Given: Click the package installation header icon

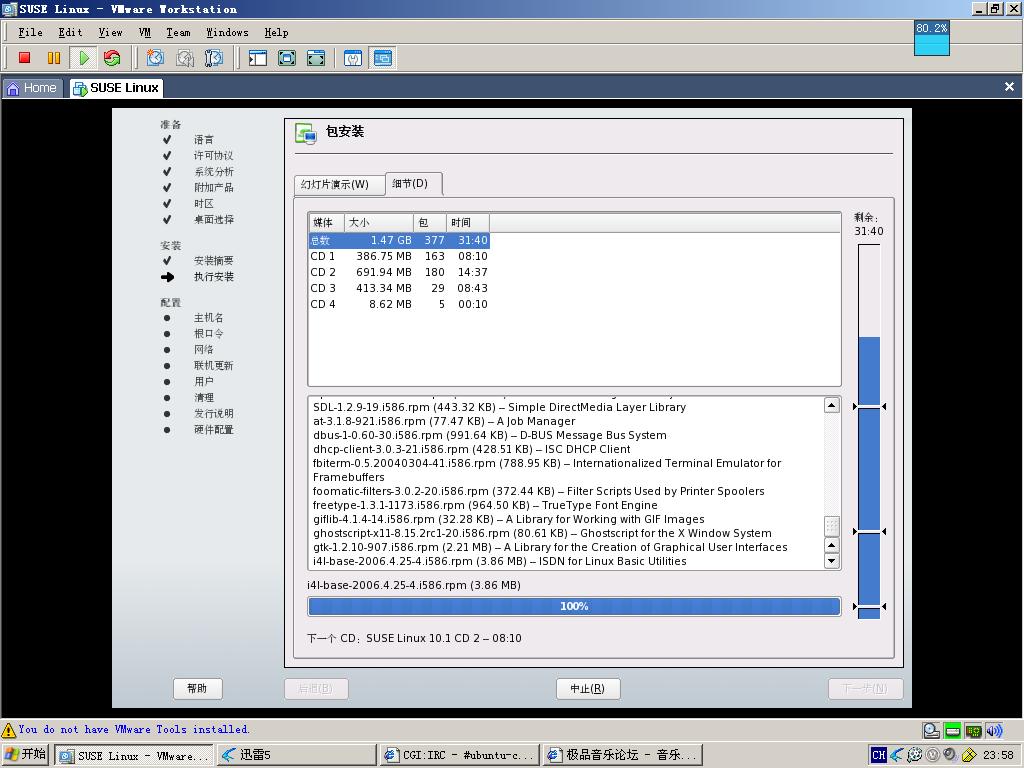Looking at the screenshot, I should pos(306,133).
